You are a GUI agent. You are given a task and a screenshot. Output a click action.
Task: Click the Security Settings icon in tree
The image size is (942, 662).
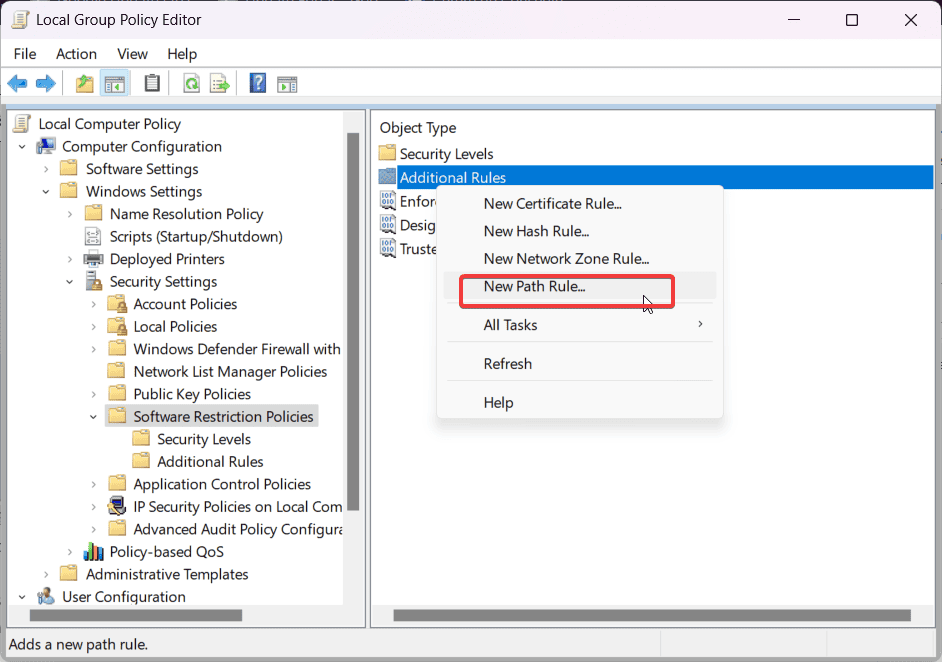pos(94,281)
